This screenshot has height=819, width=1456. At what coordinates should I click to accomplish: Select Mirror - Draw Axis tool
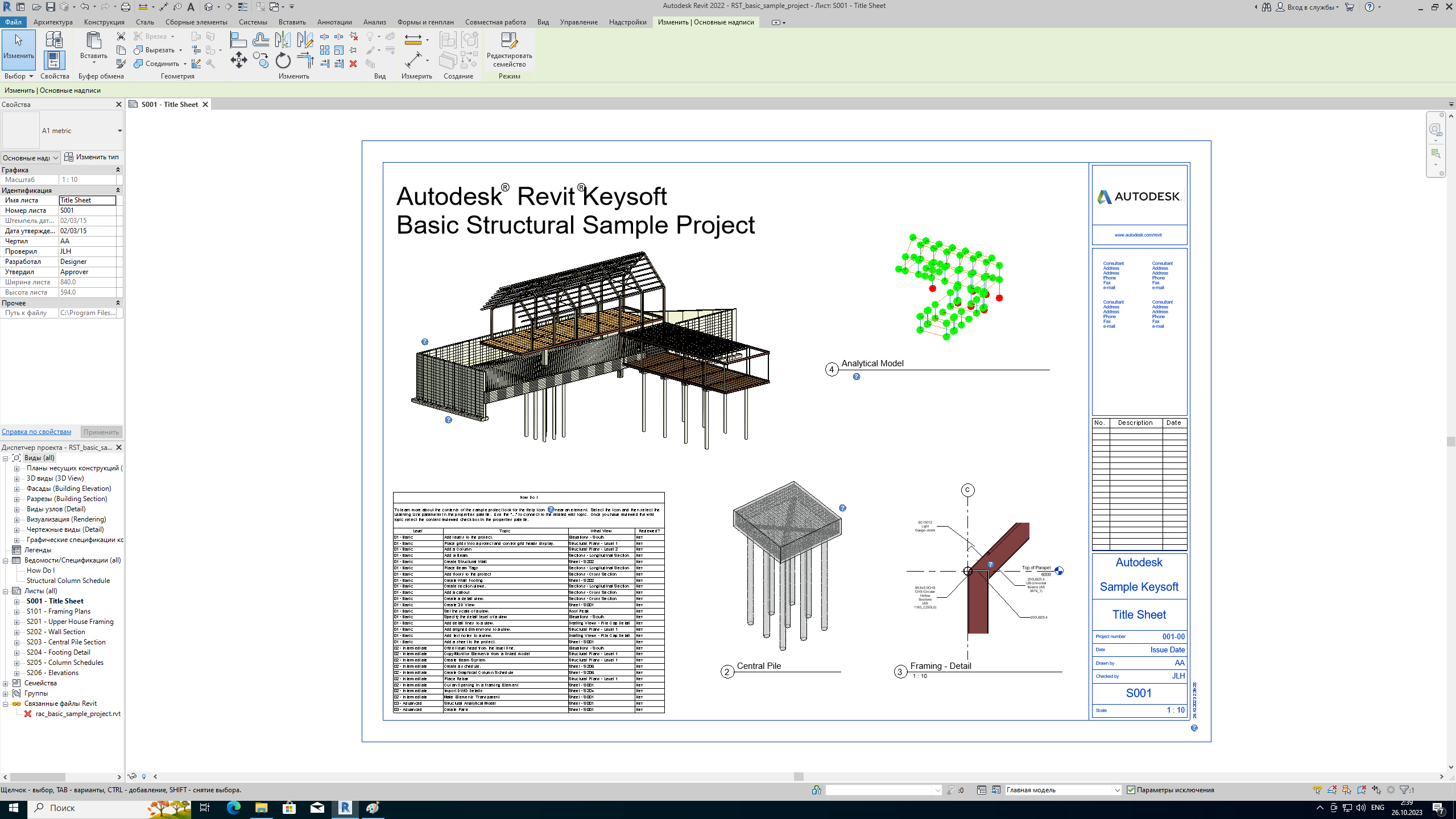coord(305,40)
